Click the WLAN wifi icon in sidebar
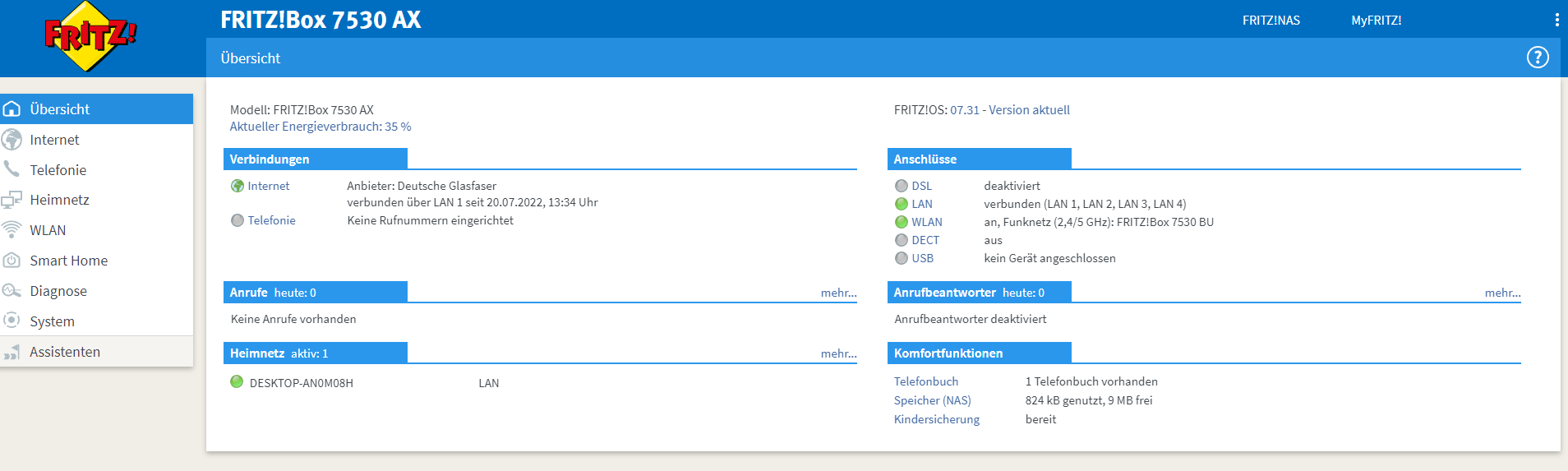Image resolution: width=1568 pixels, height=471 pixels. [x=12, y=230]
